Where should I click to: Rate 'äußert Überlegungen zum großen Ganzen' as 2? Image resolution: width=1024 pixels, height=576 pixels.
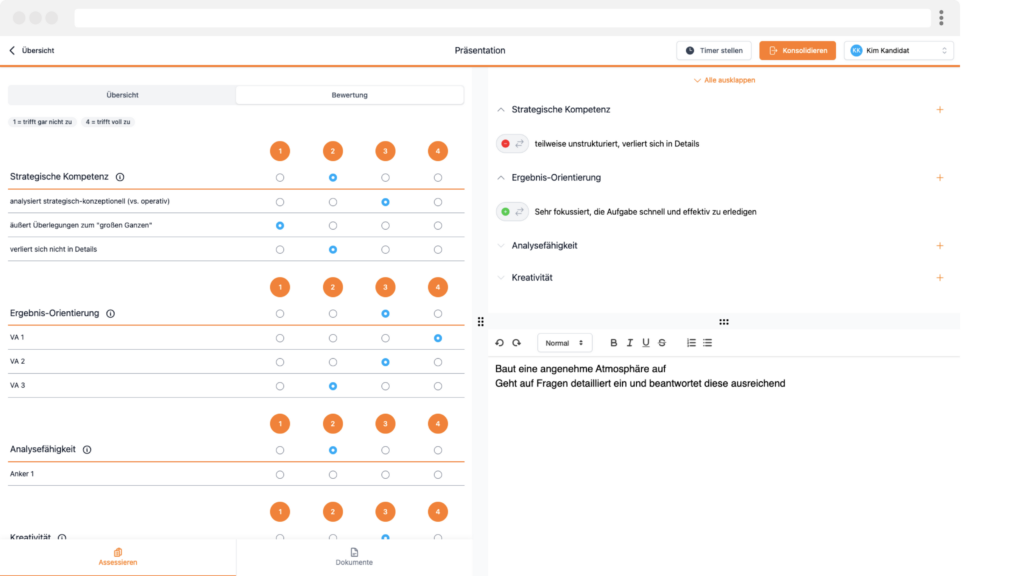pyautogui.click(x=332, y=225)
